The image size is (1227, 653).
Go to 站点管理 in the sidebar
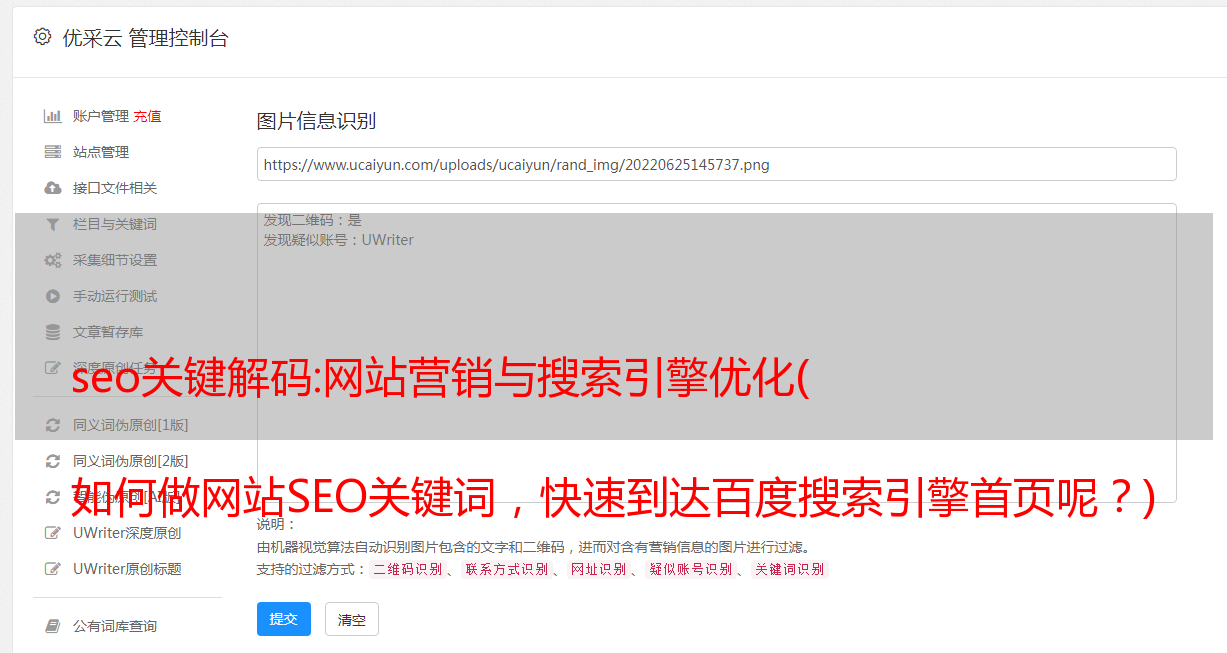click(101, 152)
